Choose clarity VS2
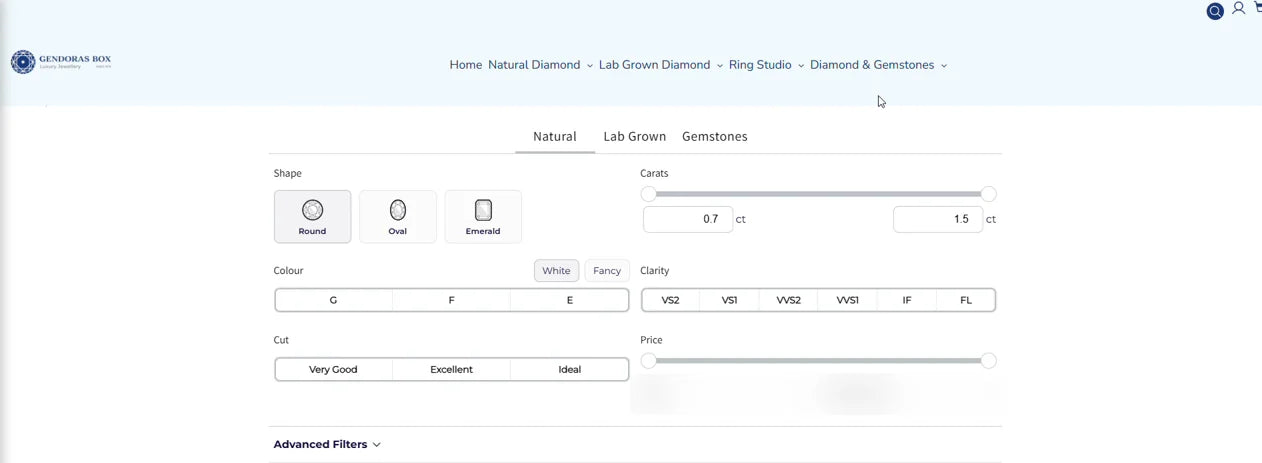Screen dimensions: 1262x463 pyautogui.click(x=671, y=300)
